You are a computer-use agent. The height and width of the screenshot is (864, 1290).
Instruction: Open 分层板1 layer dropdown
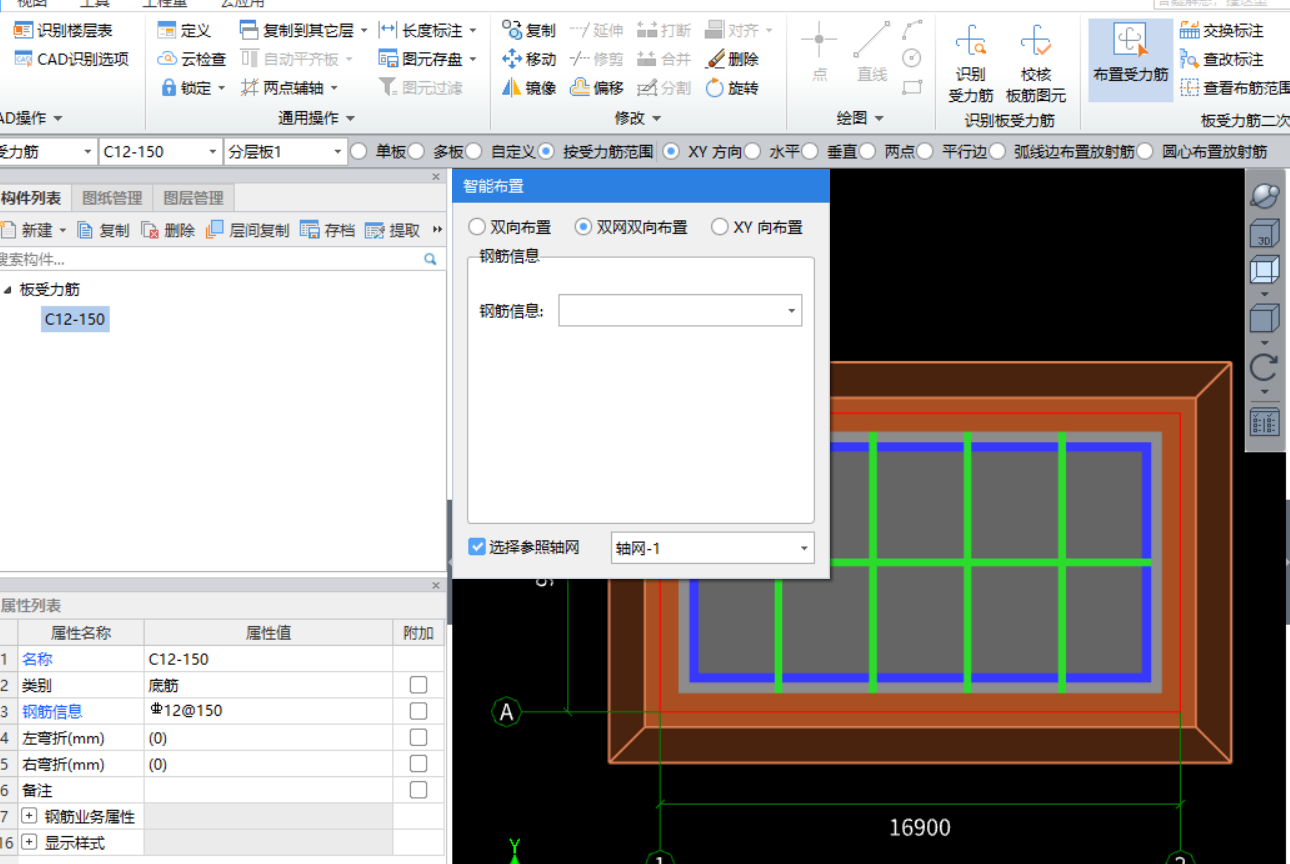(336, 152)
